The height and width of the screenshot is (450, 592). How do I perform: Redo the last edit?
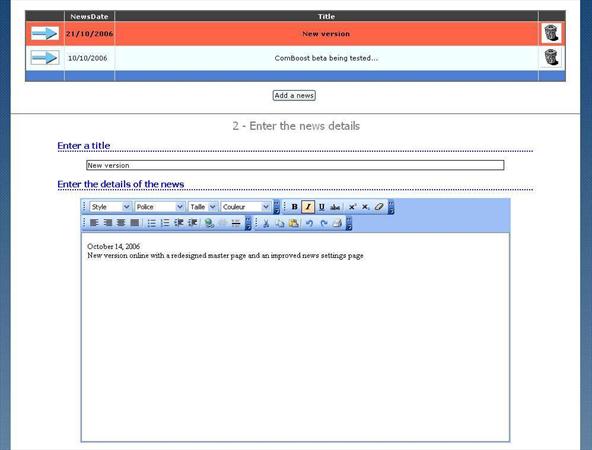click(x=324, y=223)
